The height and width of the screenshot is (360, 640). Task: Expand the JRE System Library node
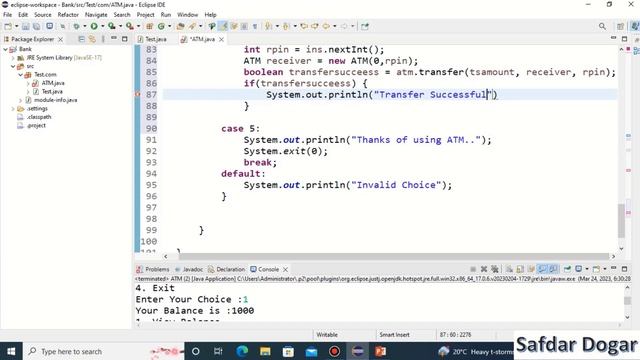pyautogui.click(x=13, y=58)
